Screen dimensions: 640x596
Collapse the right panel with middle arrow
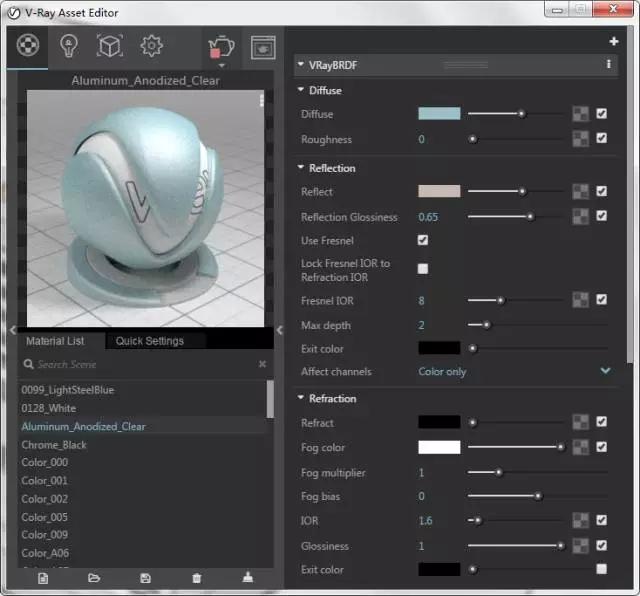coord(280,330)
